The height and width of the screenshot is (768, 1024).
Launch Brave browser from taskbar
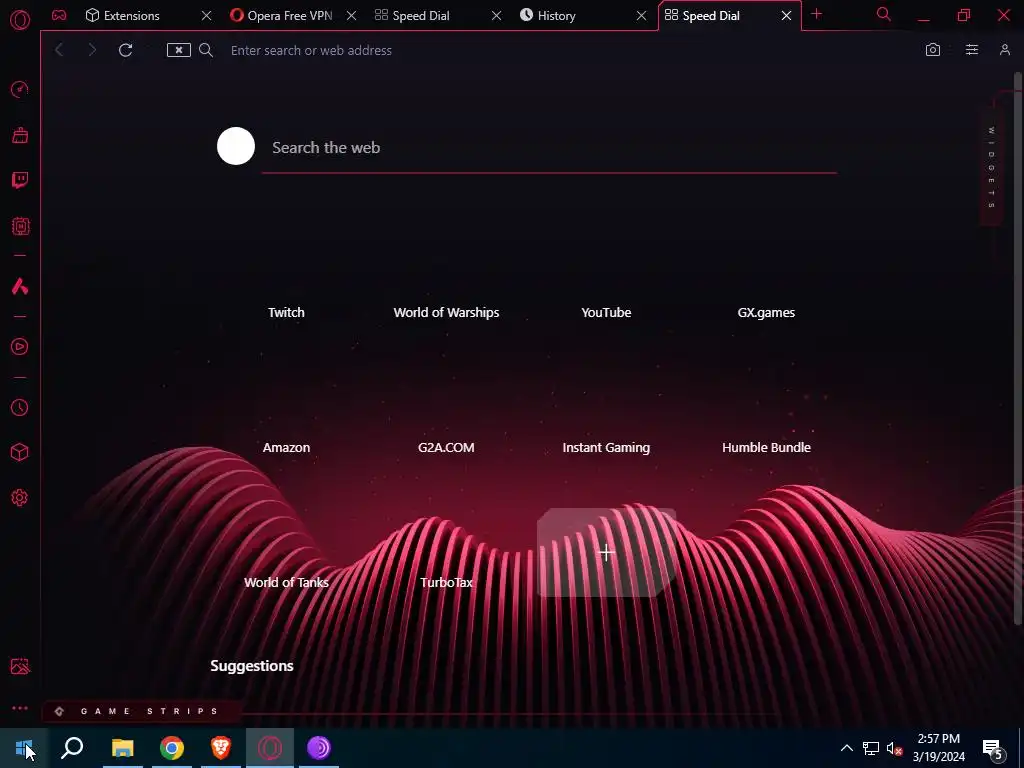coord(221,748)
